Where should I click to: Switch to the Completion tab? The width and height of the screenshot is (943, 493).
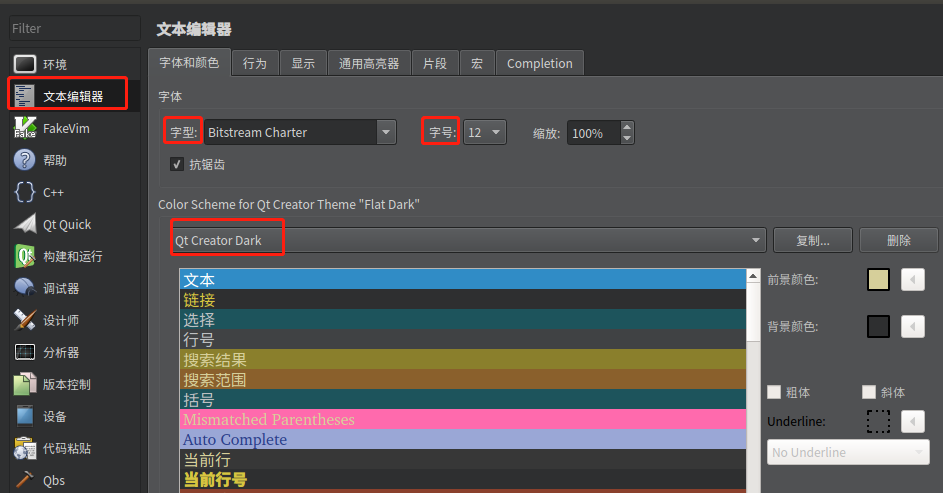(539, 63)
